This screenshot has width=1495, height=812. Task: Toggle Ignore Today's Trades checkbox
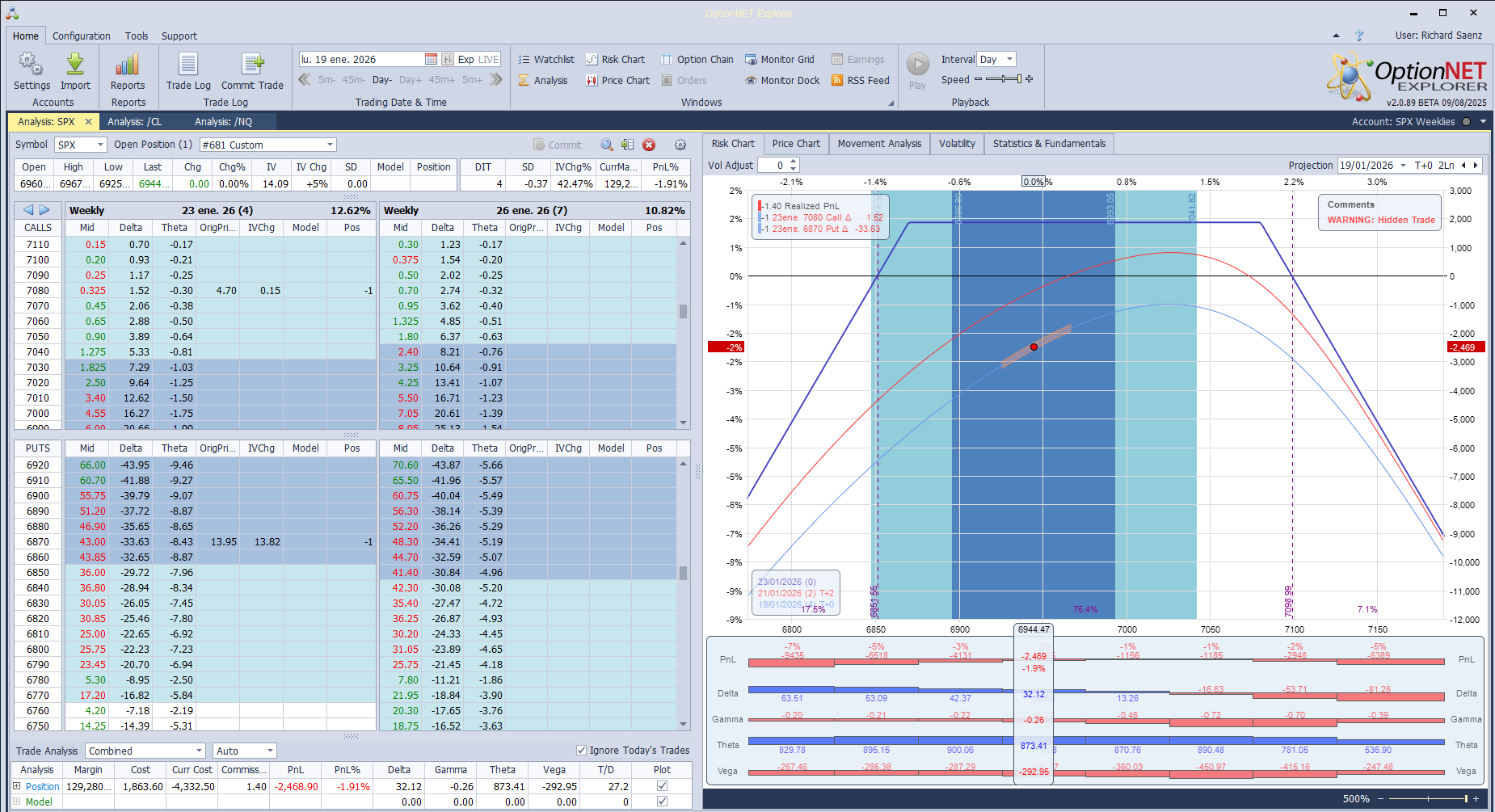(x=581, y=750)
